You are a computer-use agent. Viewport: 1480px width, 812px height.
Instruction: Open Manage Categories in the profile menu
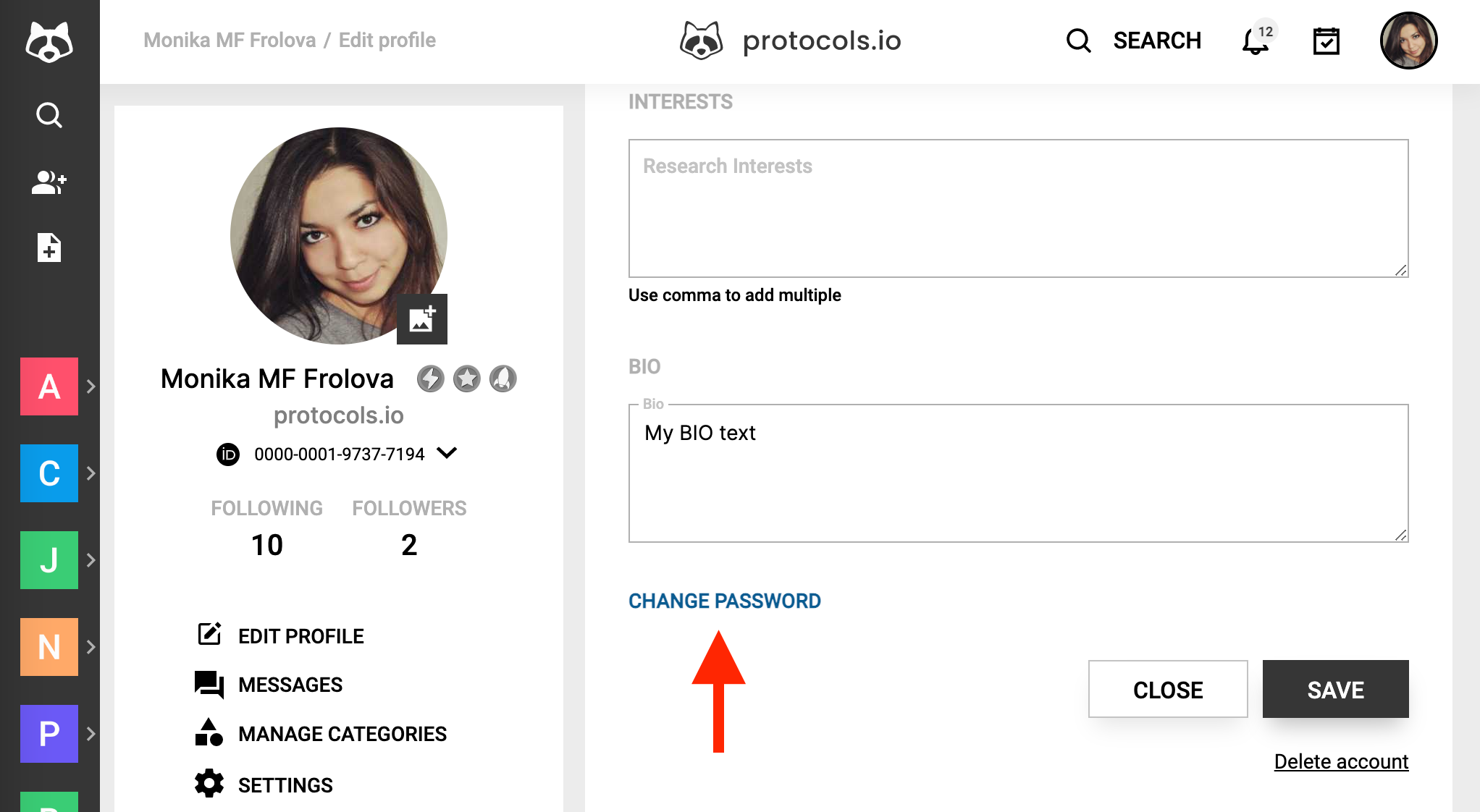(321, 733)
